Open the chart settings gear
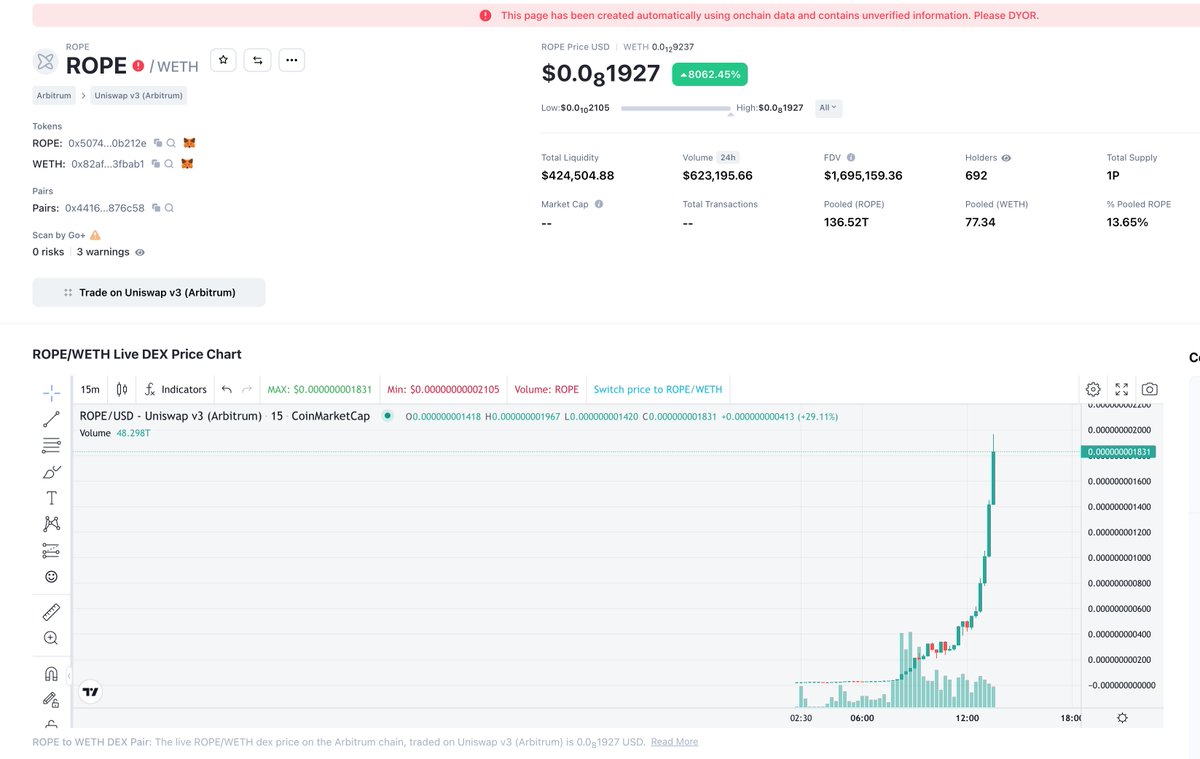This screenshot has width=1200, height=759. tap(1093, 389)
